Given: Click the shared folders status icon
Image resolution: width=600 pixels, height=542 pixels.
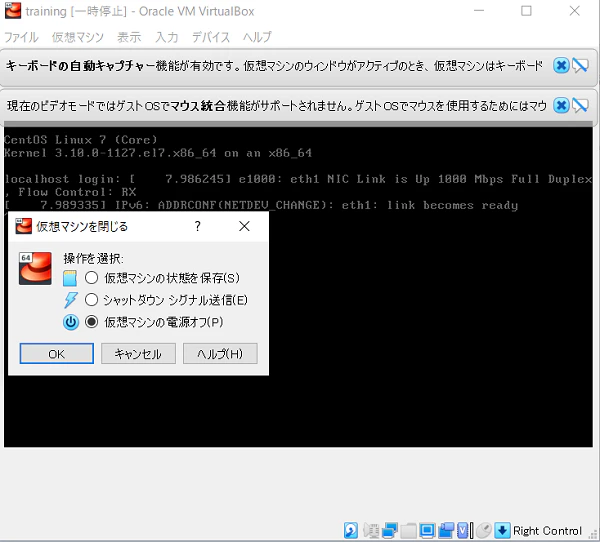Looking at the screenshot, I should pos(408,531).
